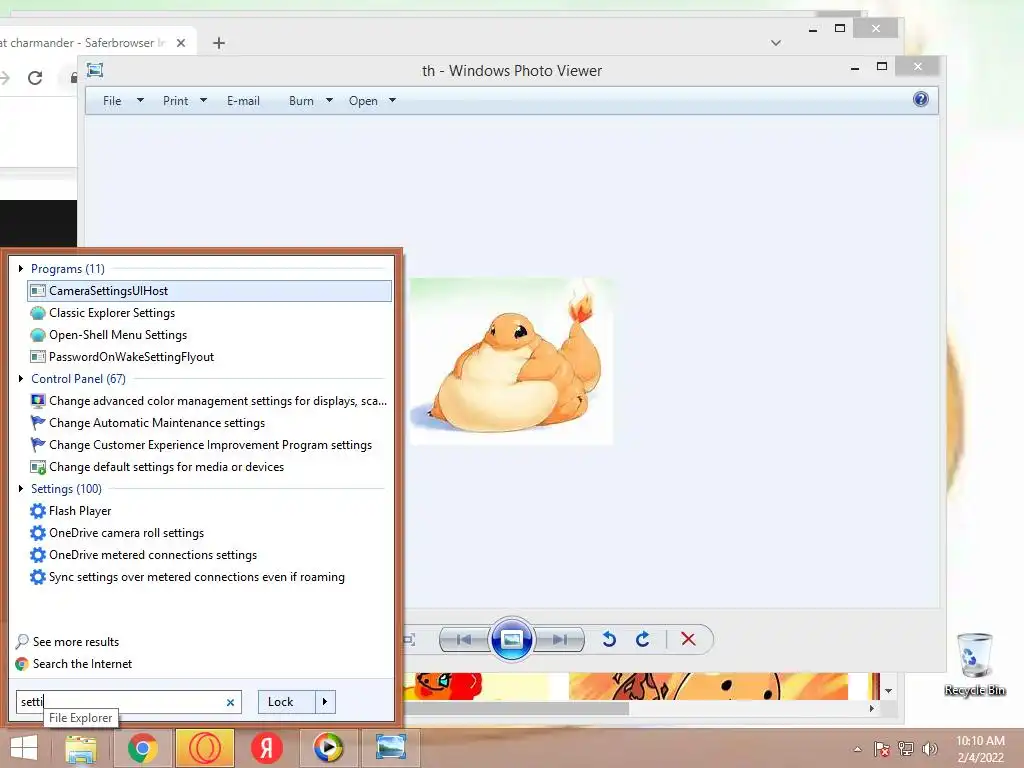
Task: Go to previous photo in Photo Viewer
Action: pyautogui.click(x=464, y=639)
